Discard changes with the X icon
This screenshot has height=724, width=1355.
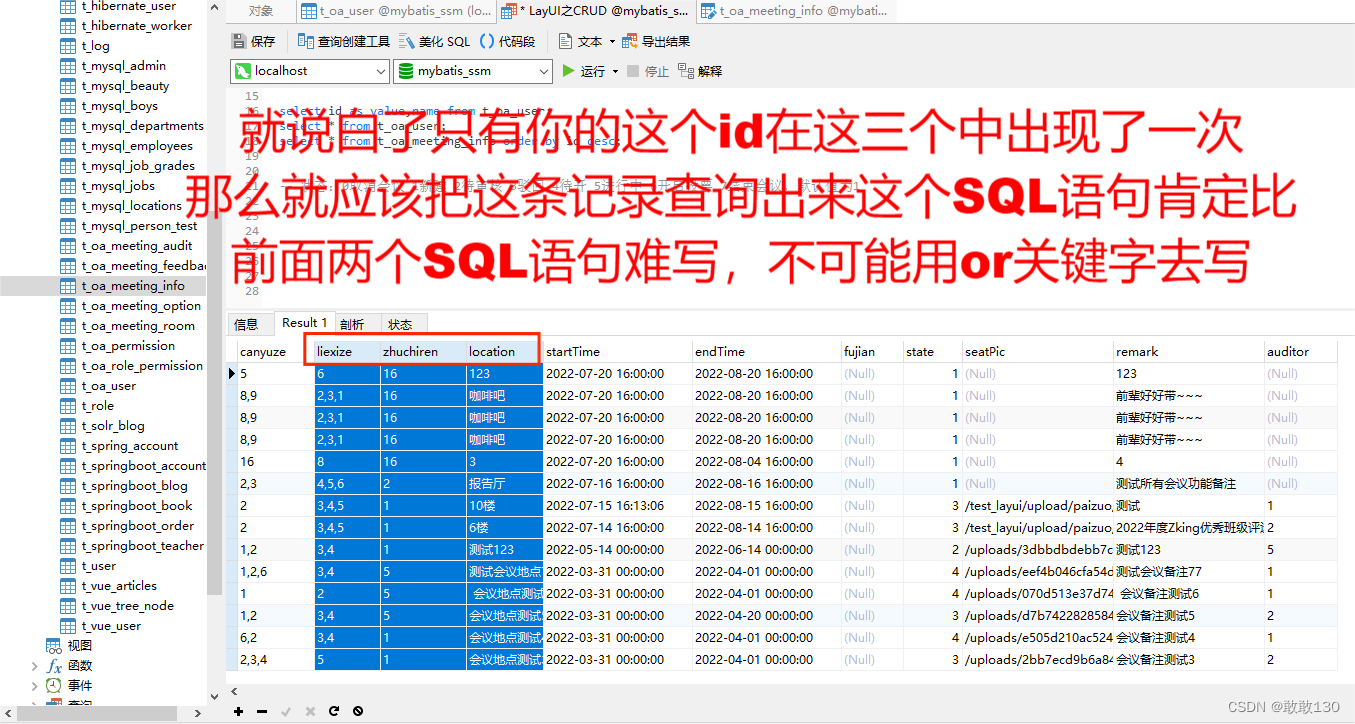pyautogui.click(x=310, y=711)
